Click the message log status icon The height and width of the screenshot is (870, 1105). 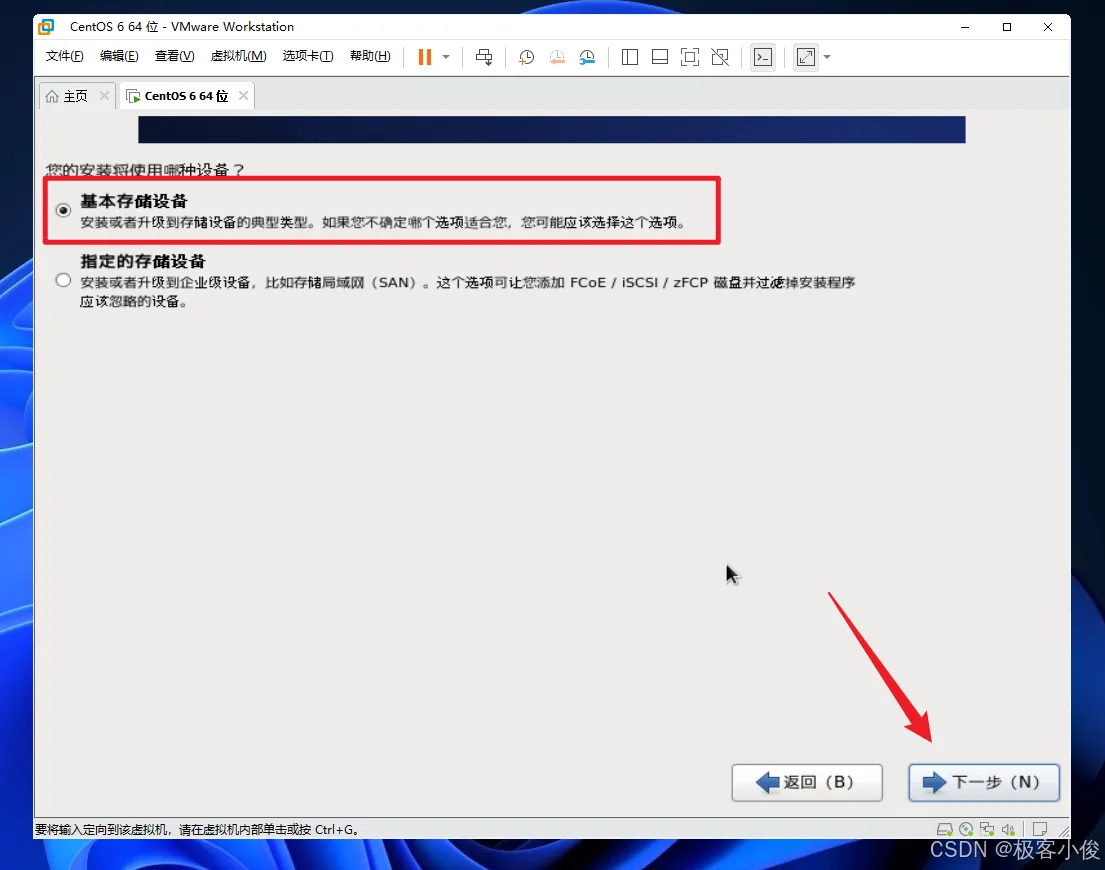point(1039,829)
